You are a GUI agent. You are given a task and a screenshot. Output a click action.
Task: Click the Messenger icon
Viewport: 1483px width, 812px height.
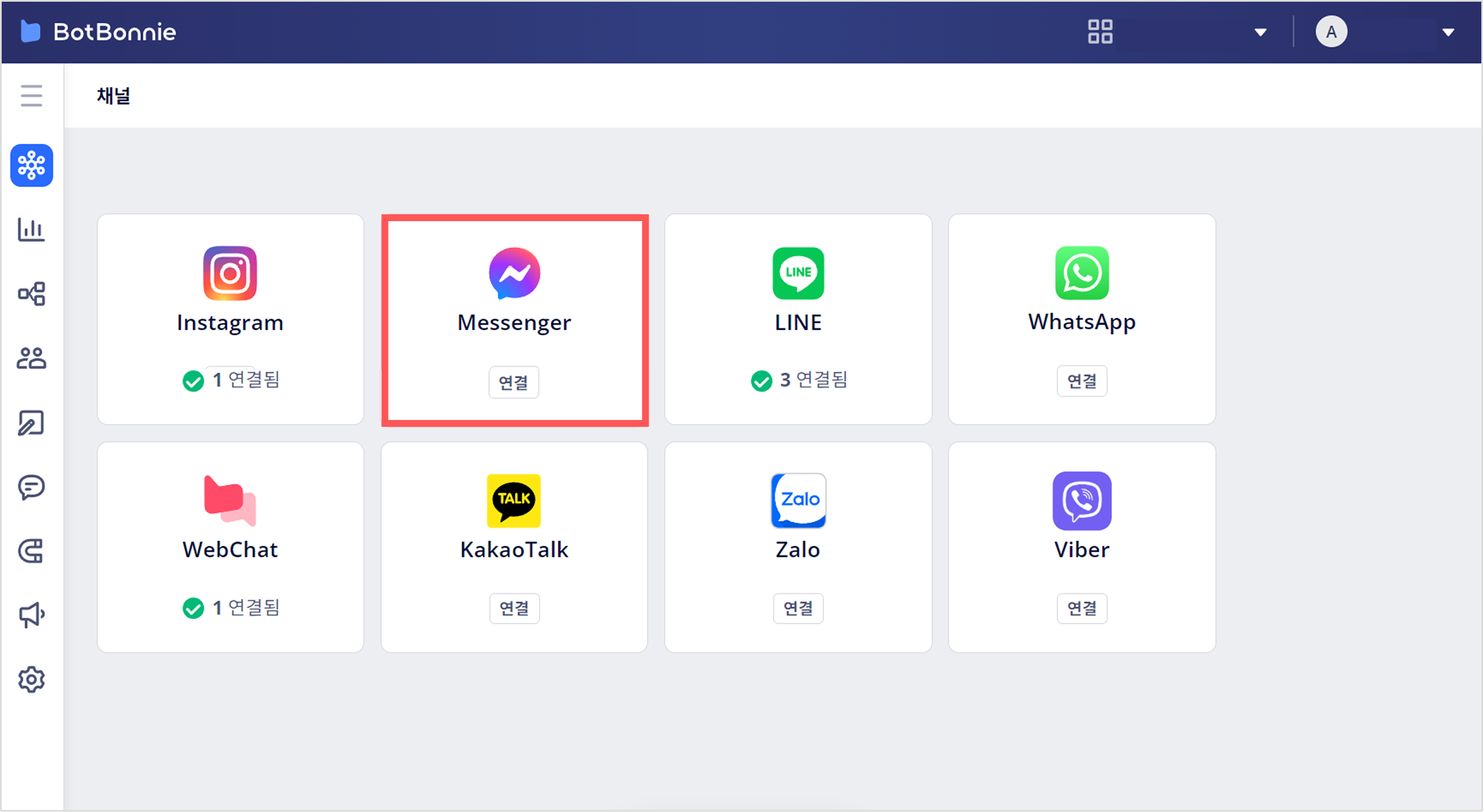click(515, 273)
